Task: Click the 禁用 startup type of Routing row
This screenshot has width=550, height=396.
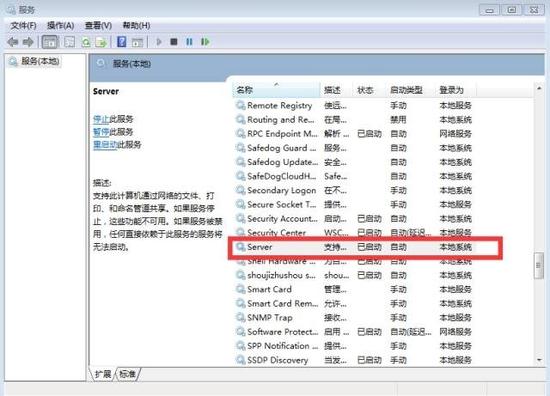Action: pyautogui.click(x=398, y=120)
